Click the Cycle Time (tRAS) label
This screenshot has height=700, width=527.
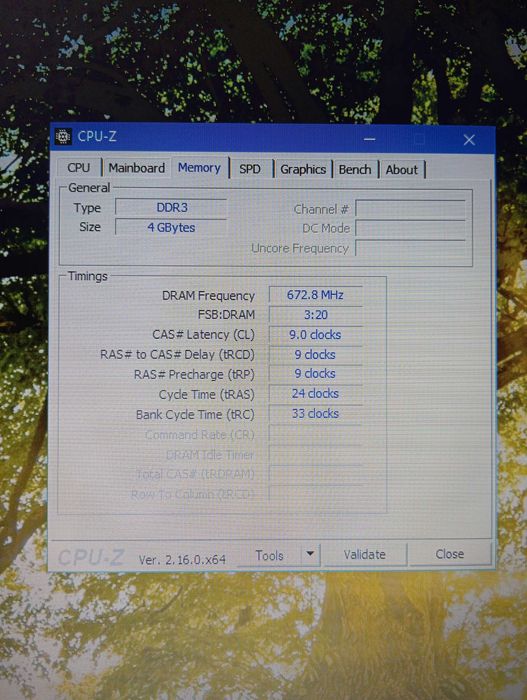206,395
